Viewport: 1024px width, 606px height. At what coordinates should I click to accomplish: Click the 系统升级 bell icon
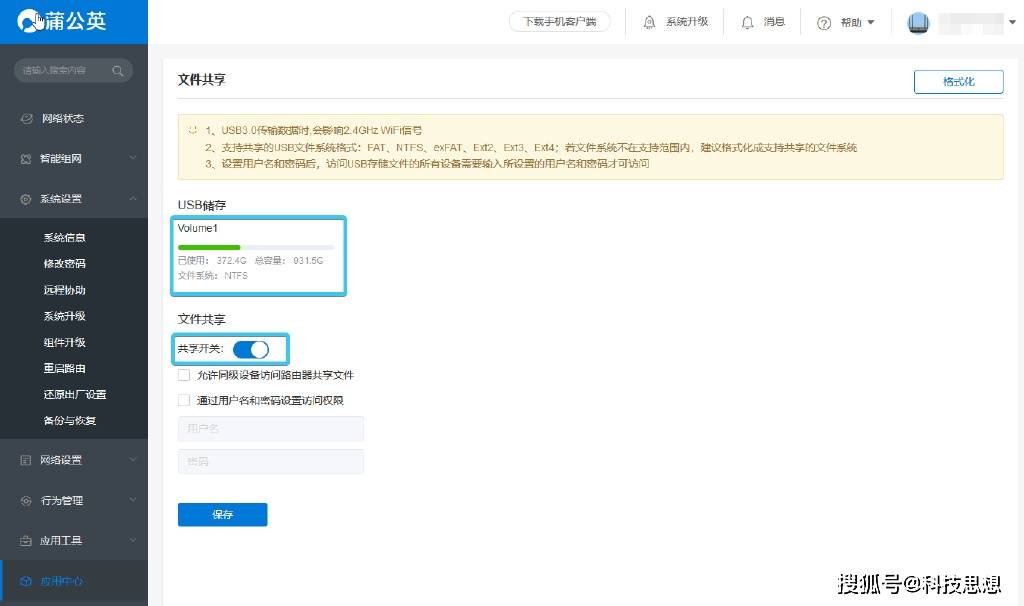[648, 22]
